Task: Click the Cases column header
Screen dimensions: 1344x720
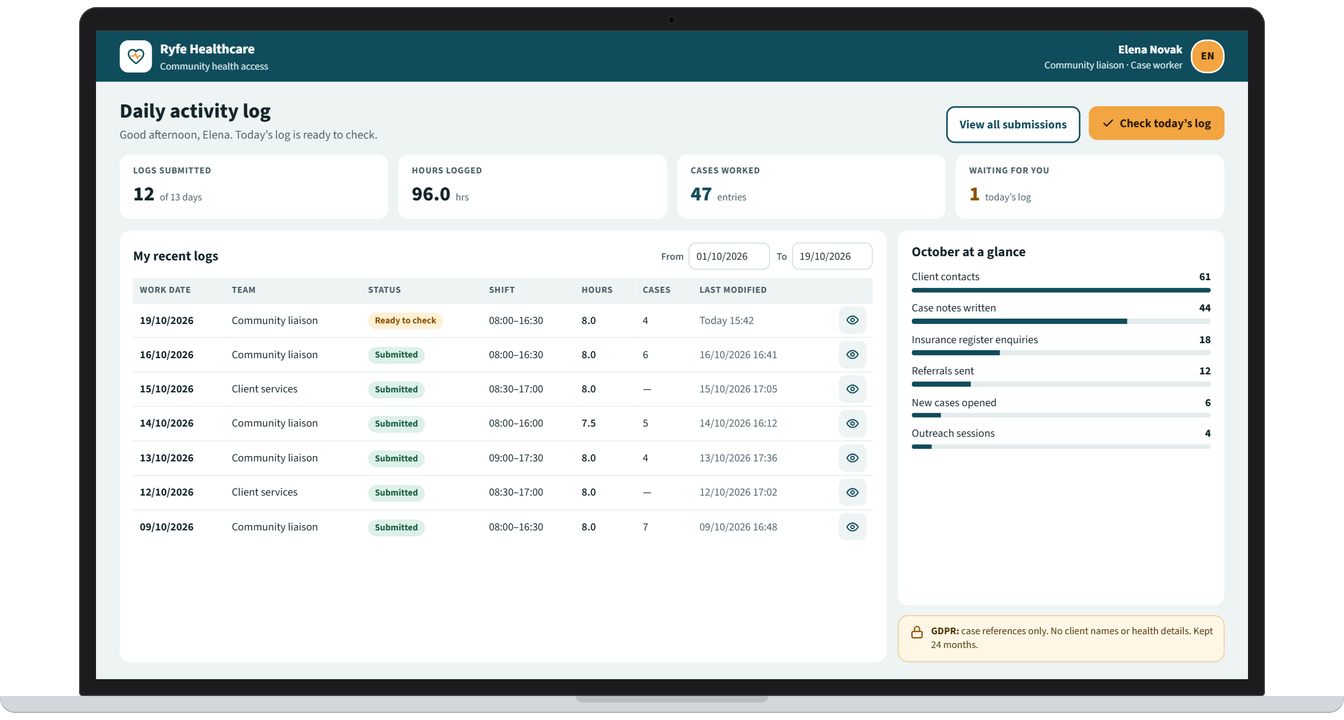Action: (x=656, y=290)
